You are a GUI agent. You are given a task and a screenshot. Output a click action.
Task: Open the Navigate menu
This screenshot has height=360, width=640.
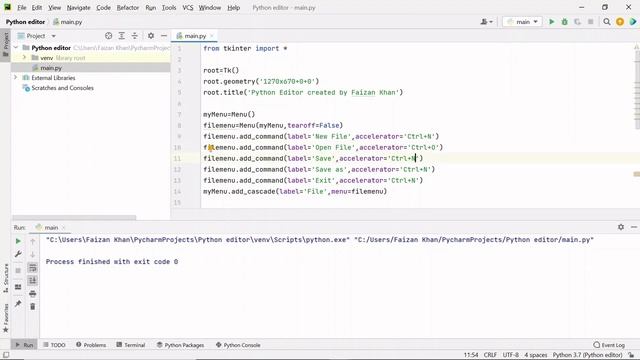(x=78, y=7)
